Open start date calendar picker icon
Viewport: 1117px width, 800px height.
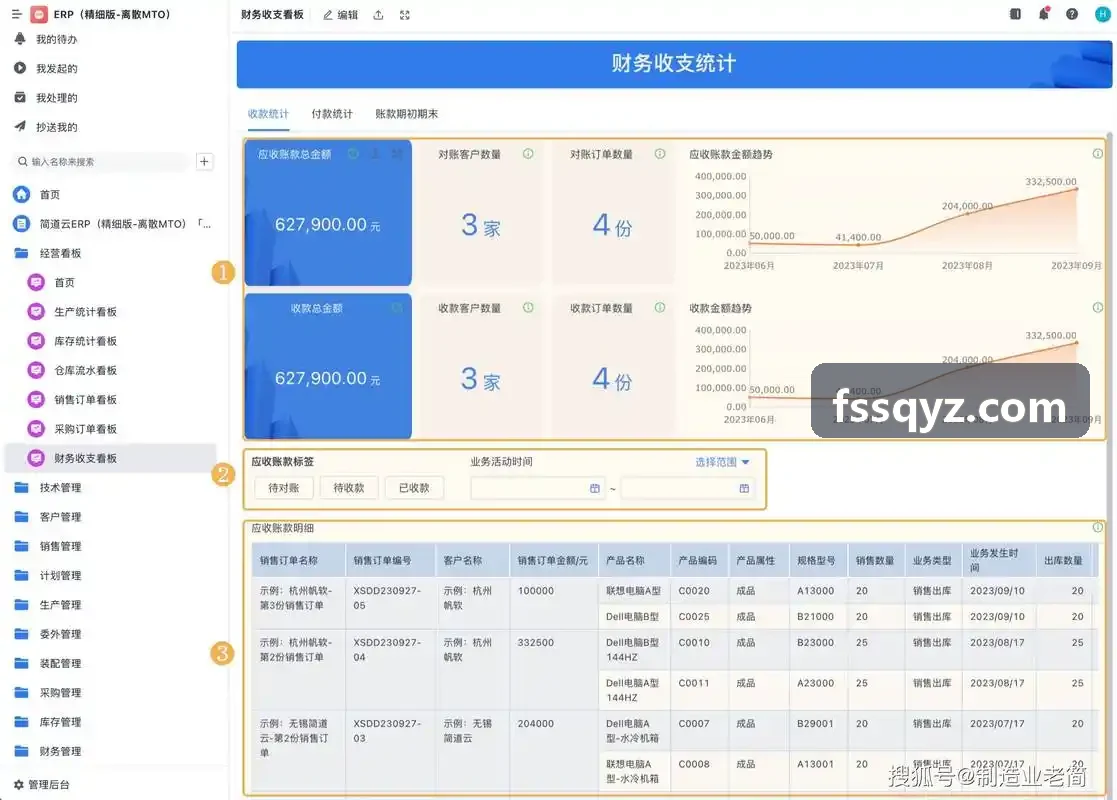595,488
